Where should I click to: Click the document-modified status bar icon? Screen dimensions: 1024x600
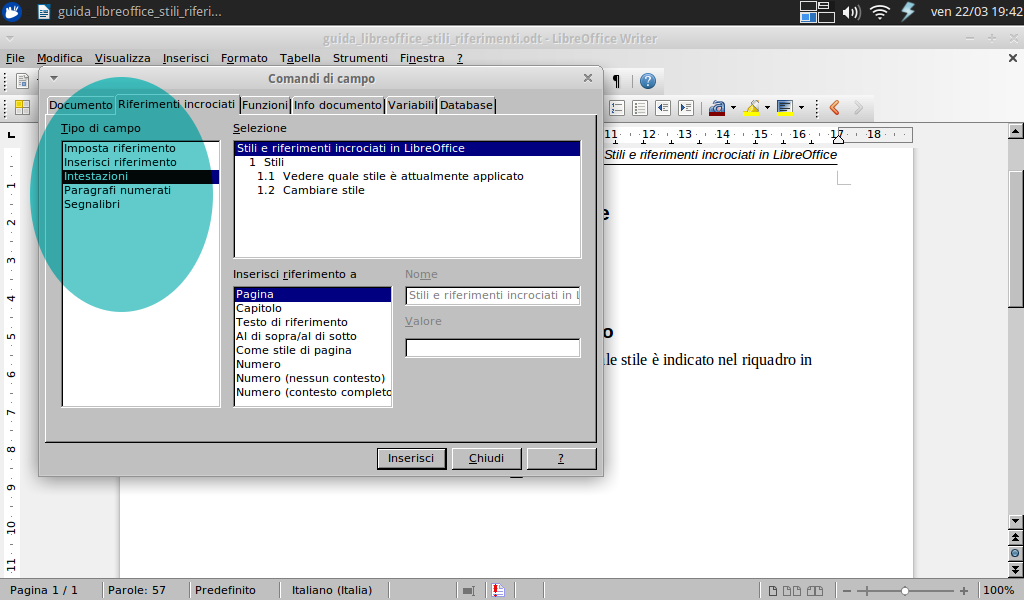click(498, 590)
